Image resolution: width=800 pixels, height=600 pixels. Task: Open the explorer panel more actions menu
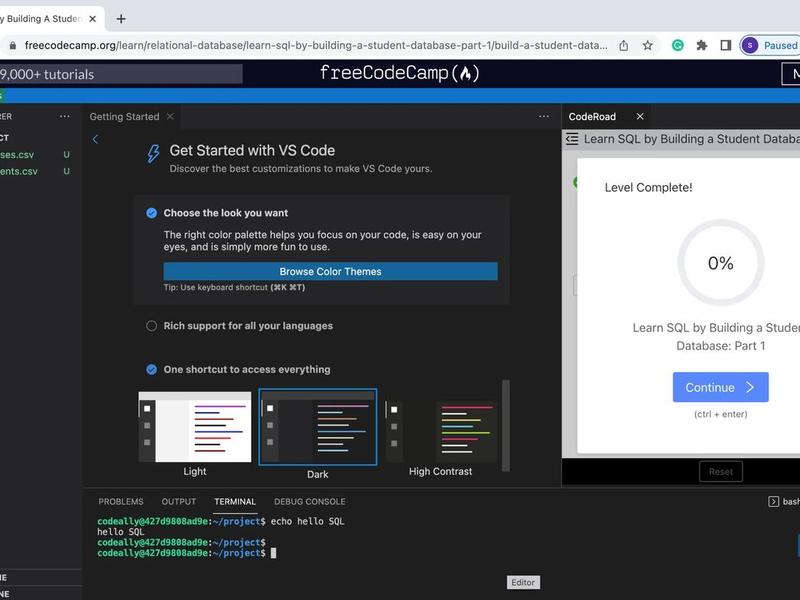65,116
